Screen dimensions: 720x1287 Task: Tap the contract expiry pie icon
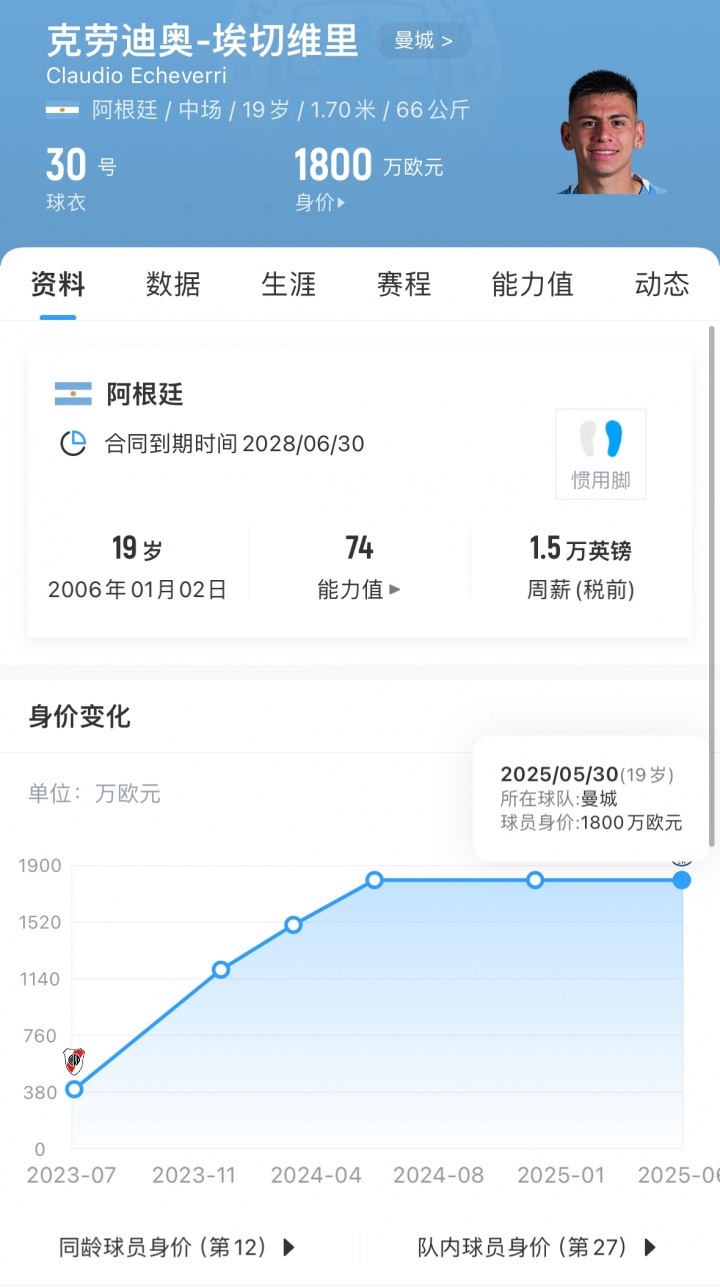coord(73,443)
